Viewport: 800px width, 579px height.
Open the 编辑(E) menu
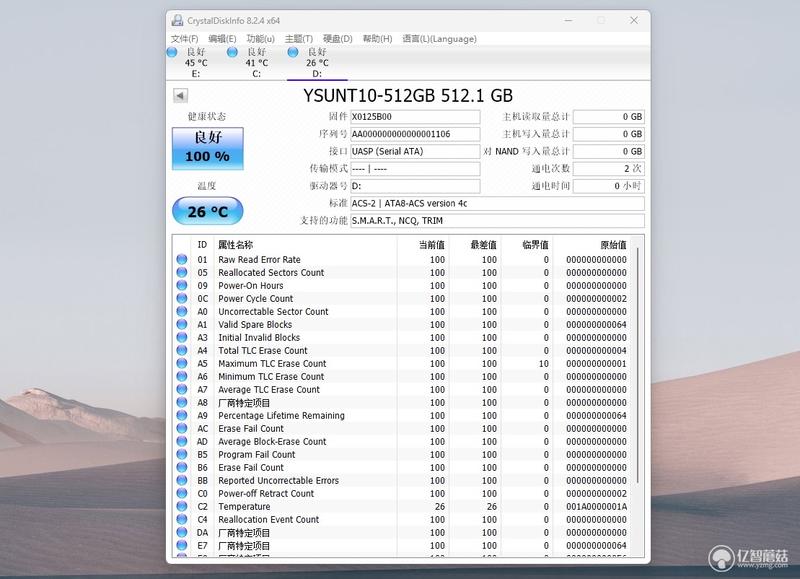(222, 39)
